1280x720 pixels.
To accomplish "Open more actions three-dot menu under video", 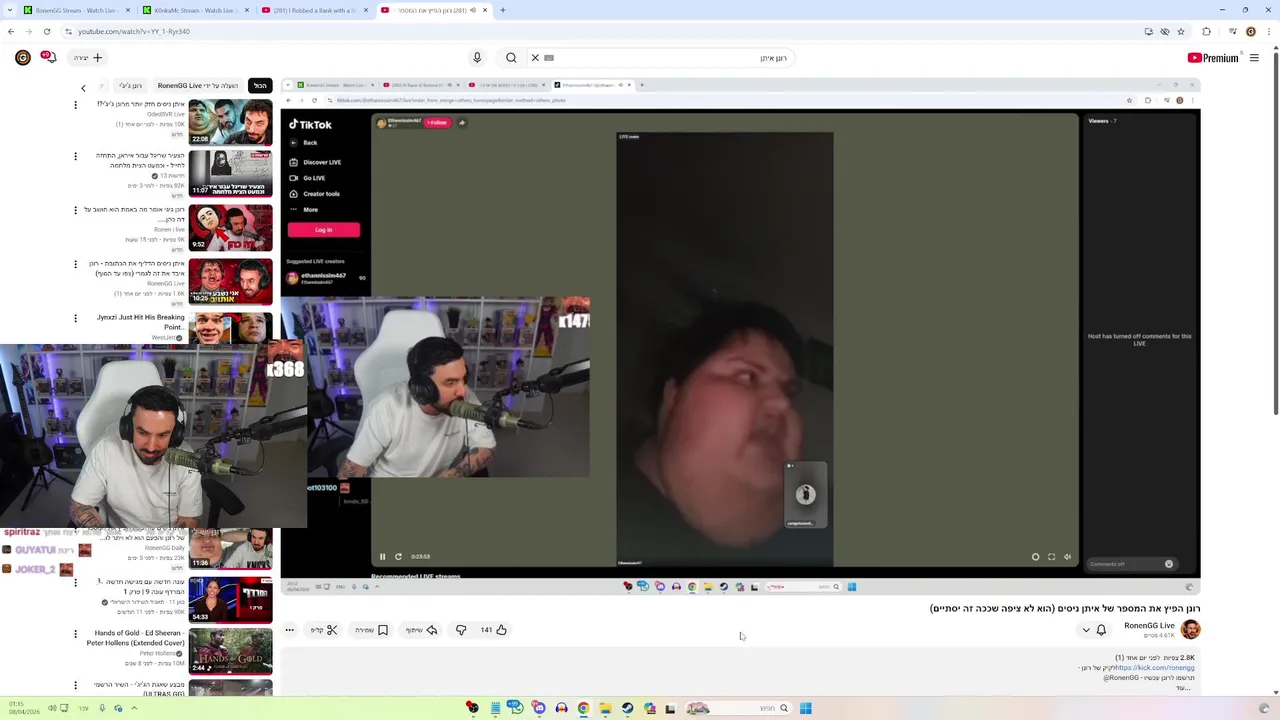I will click(x=289, y=630).
